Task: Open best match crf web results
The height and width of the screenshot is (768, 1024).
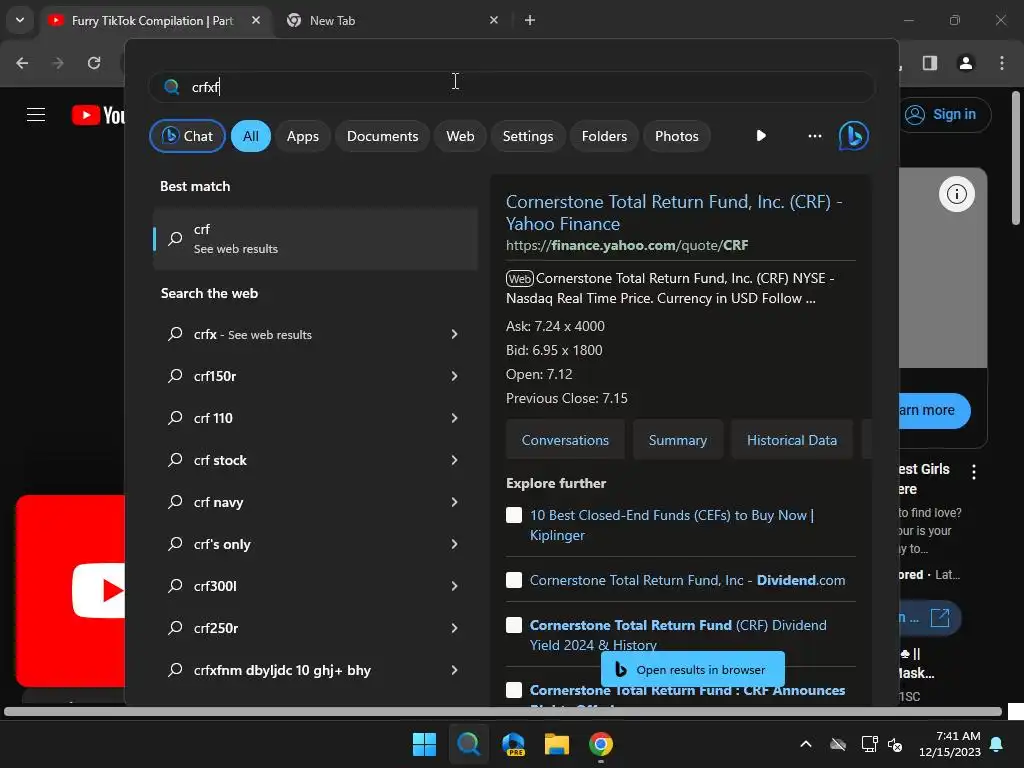Action: click(x=315, y=238)
